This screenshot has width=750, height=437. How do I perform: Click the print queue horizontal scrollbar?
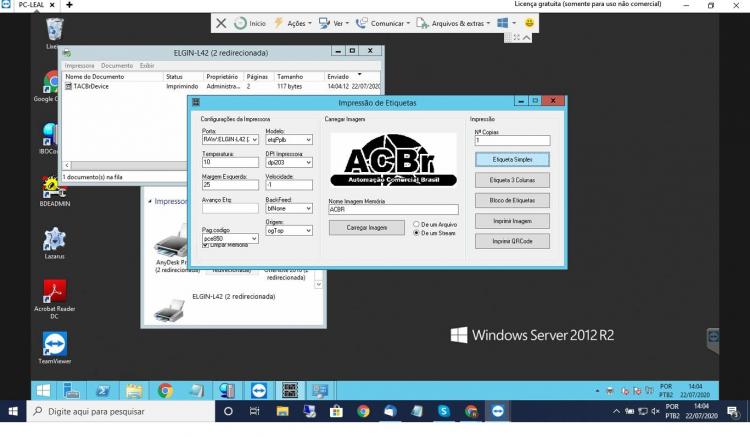(125, 165)
